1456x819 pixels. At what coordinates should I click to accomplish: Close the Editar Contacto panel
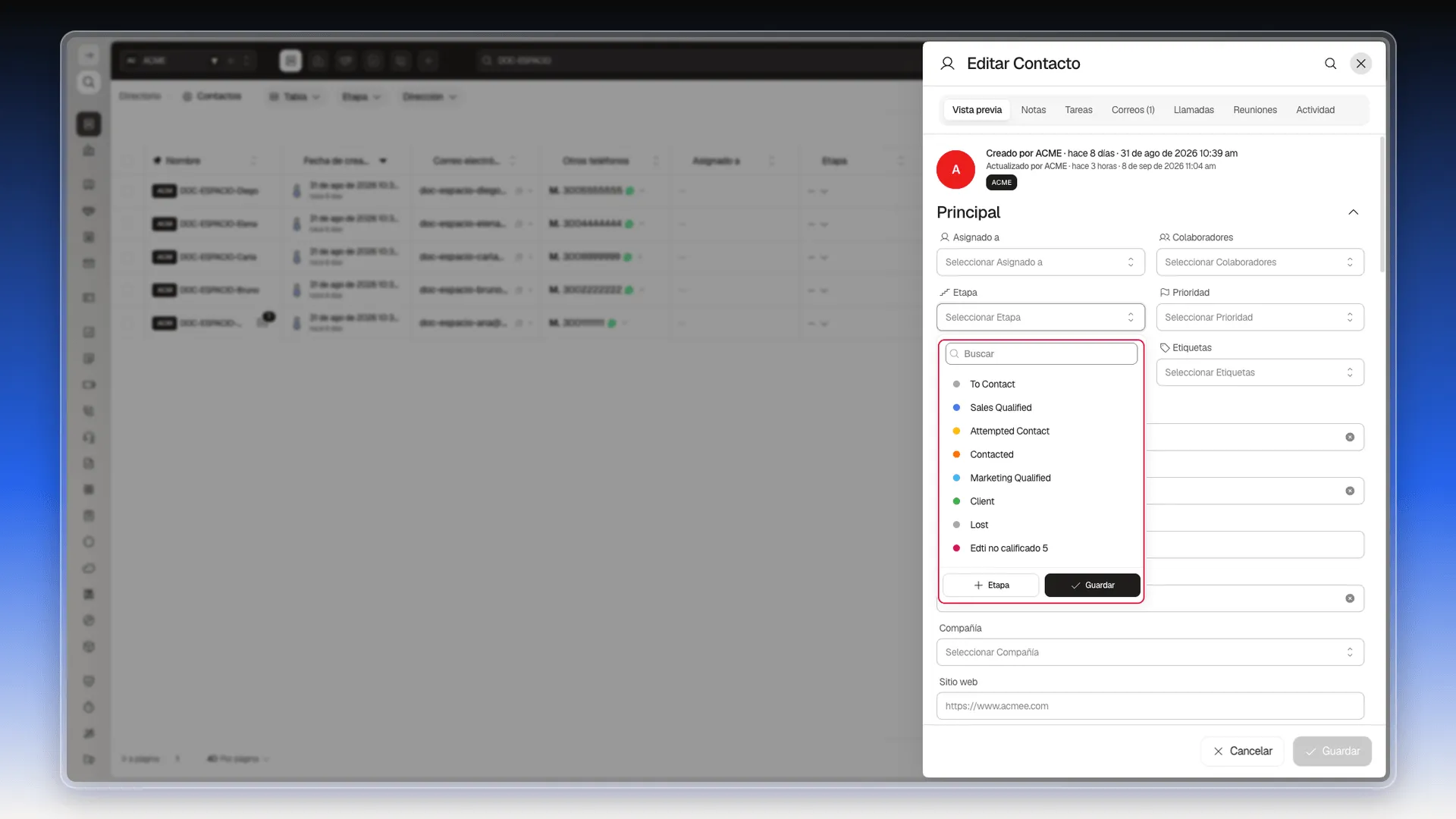click(1361, 64)
